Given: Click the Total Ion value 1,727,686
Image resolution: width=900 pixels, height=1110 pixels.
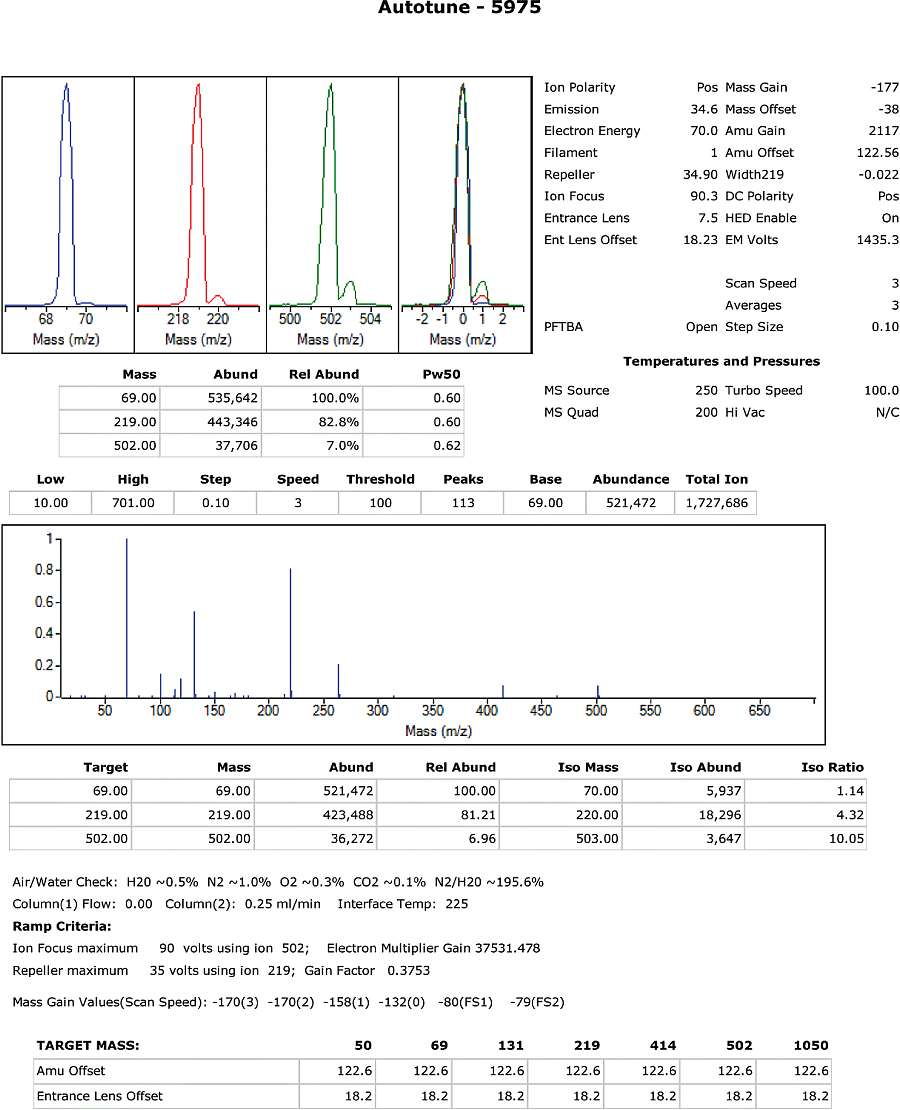Looking at the screenshot, I should (x=716, y=503).
